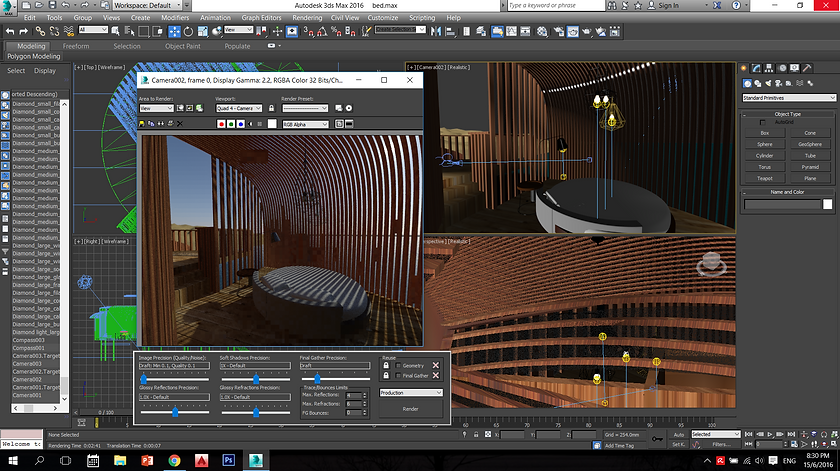Click object color swatch in Name and Color
840x471 pixels.
pos(828,204)
